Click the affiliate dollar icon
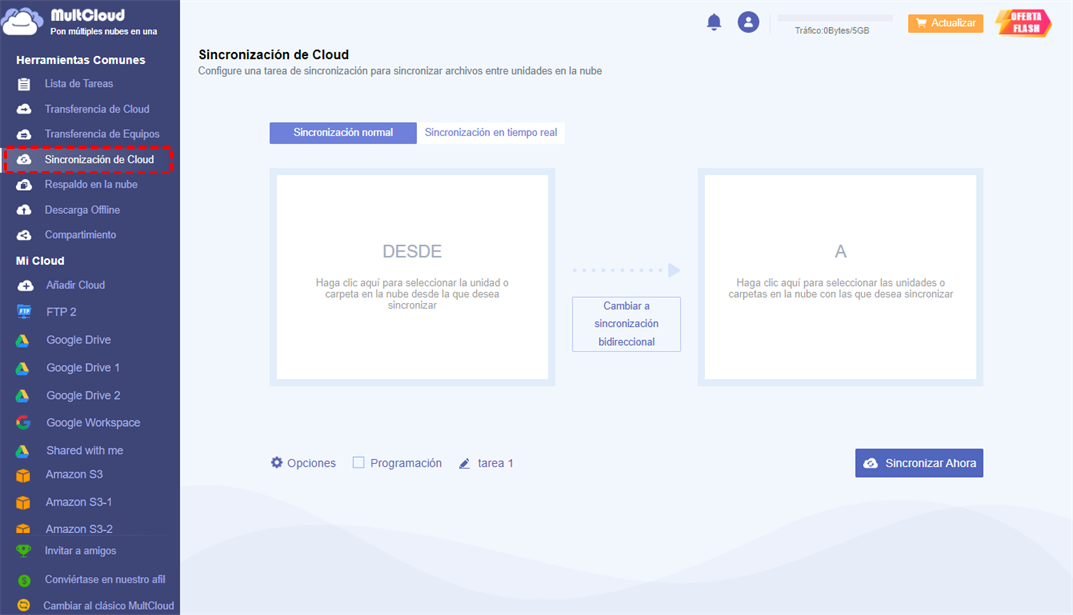1073x615 pixels. 24,581
